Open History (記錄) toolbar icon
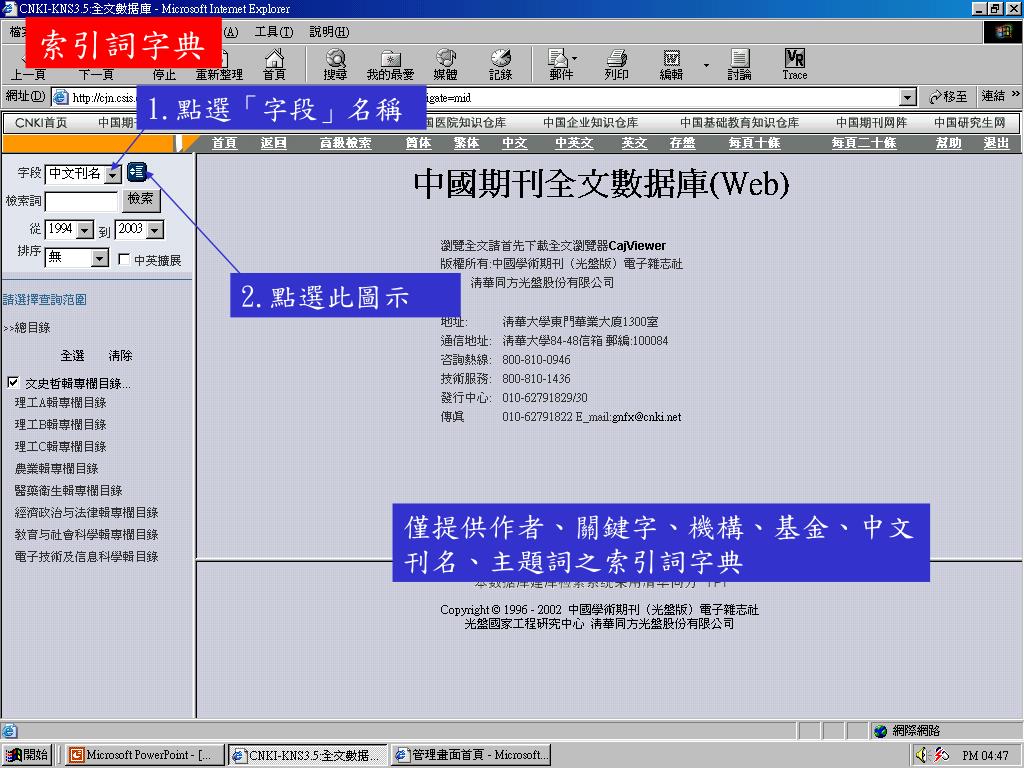 pos(500,65)
